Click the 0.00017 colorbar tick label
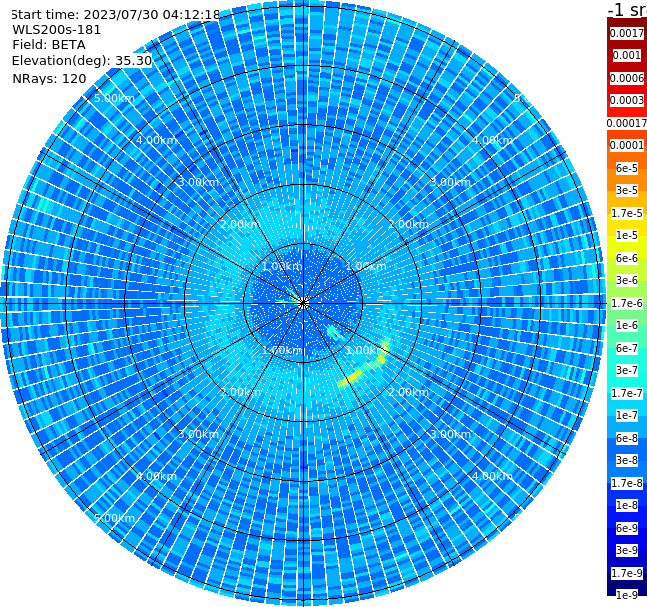The image size is (647, 607). pos(627,123)
